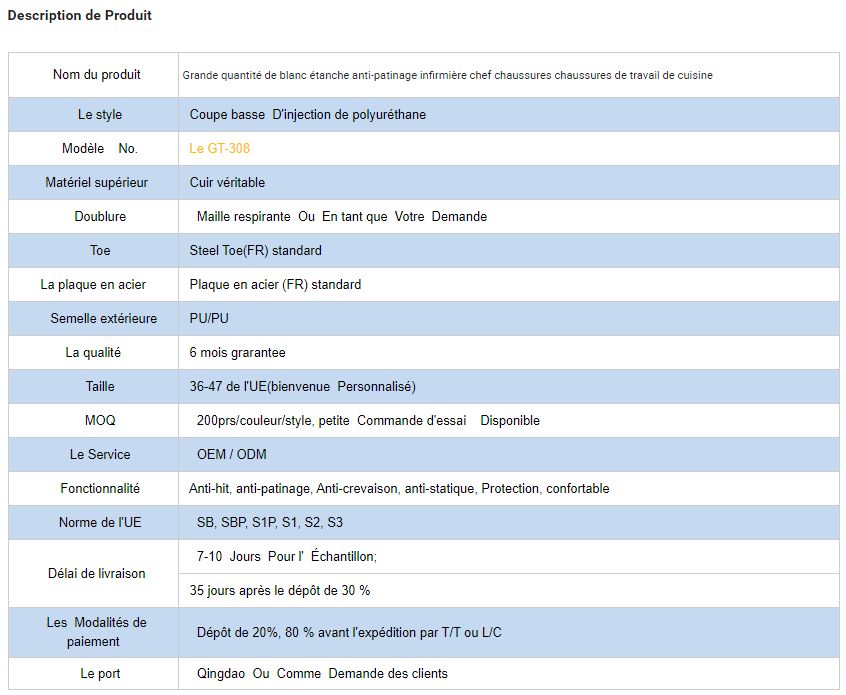Click the 'Cuir véritable' value cell
Image resolution: width=846 pixels, height=695 pixels.
pos(227,182)
